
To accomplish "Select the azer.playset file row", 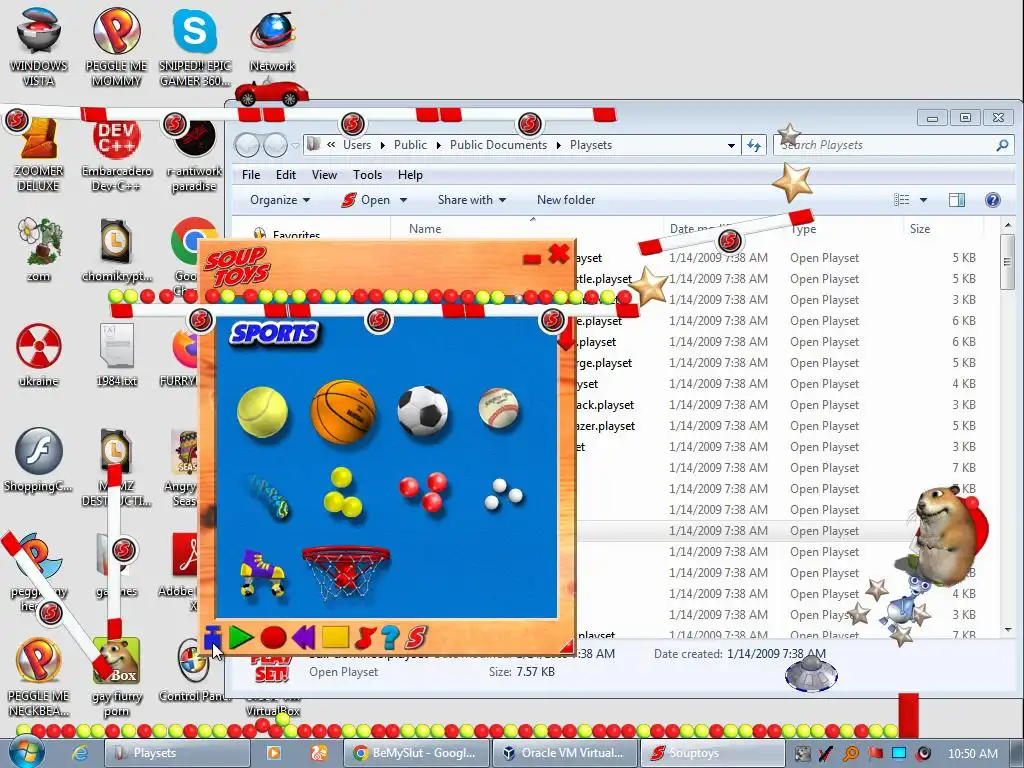I will 777,426.
